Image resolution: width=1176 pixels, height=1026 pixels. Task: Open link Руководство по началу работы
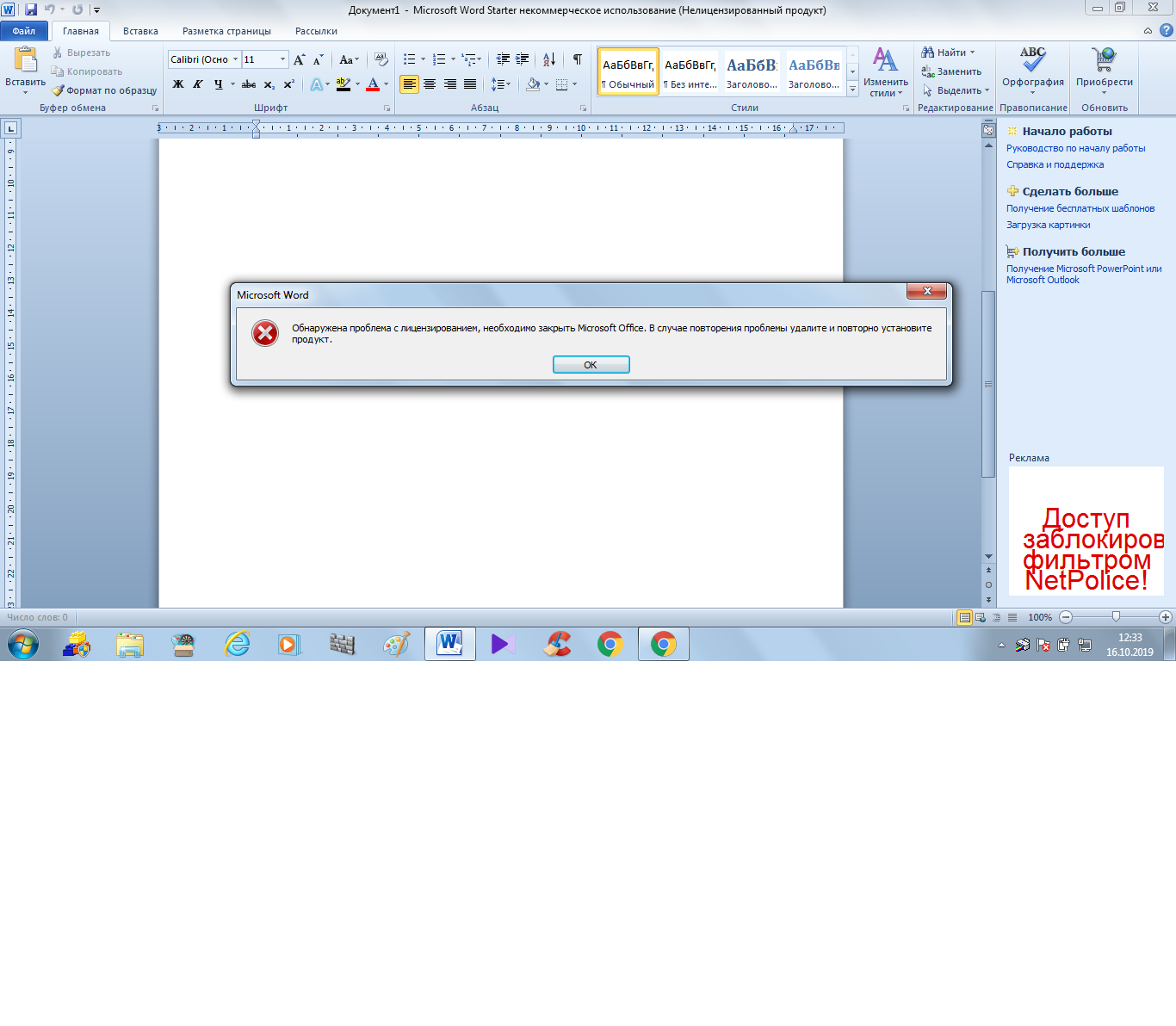[1076, 148]
